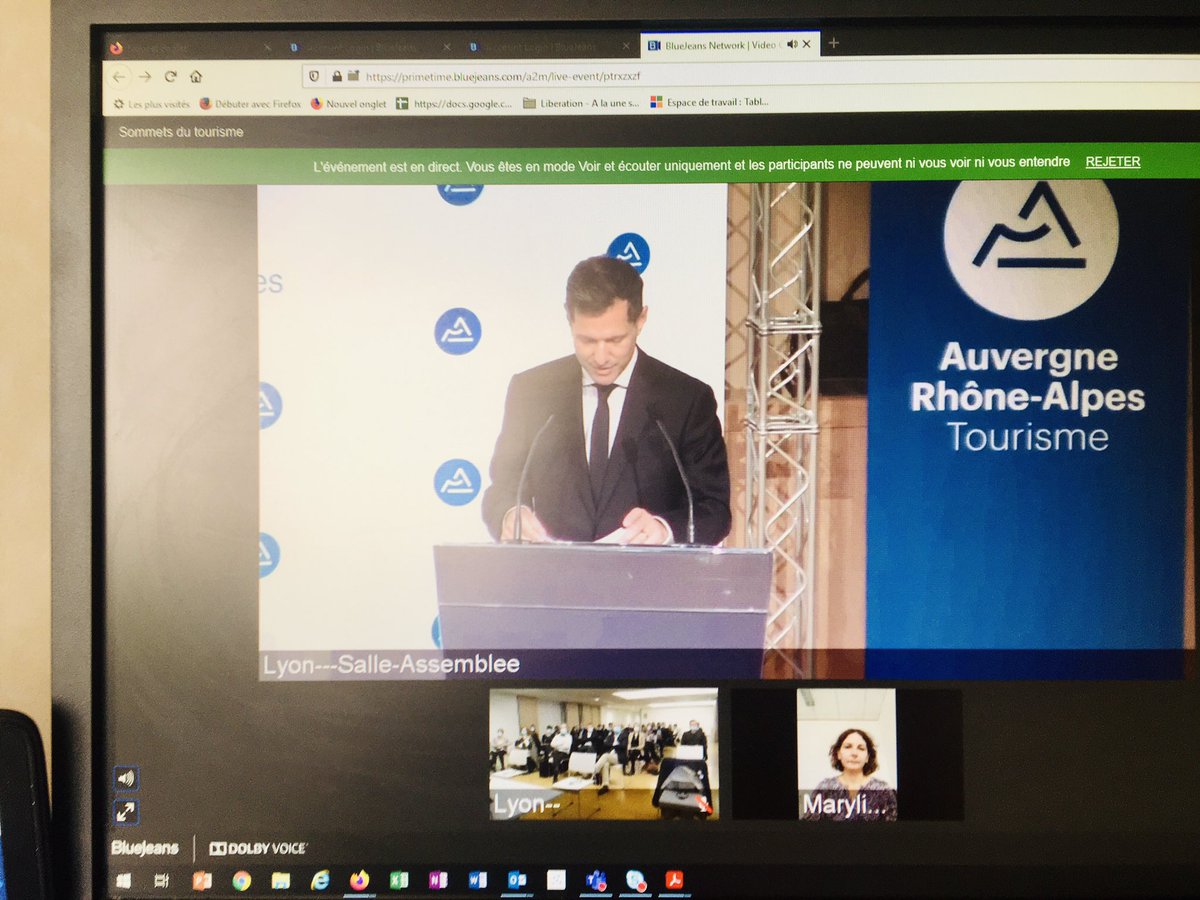Screen dimensions: 1200x900
Task: Launch OneNote from the taskbar
Action: coord(437,880)
